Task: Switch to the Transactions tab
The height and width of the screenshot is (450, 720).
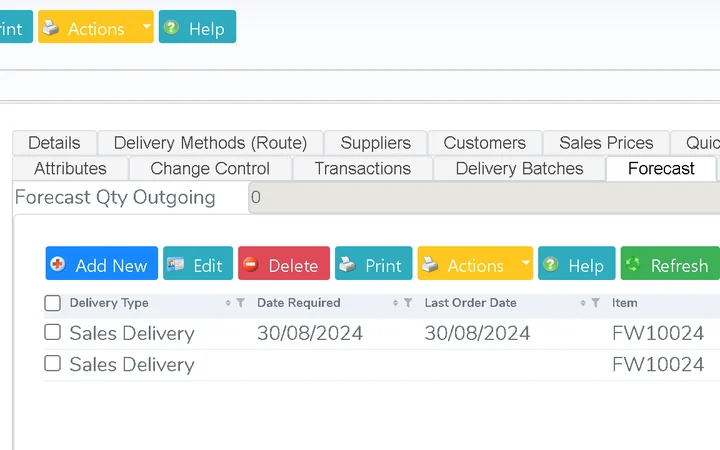Action: click(363, 169)
